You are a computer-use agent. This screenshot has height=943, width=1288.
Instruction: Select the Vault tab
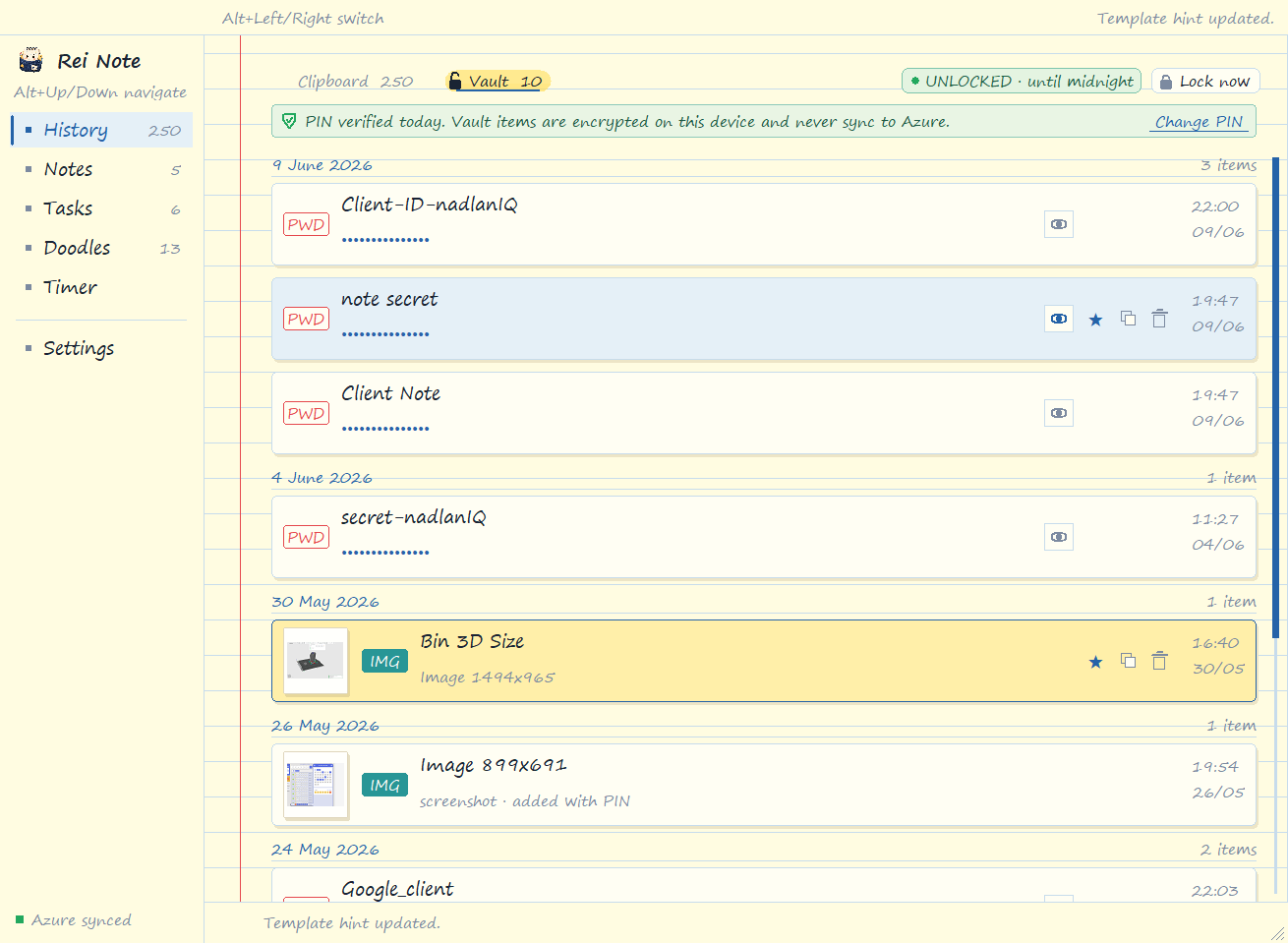click(x=497, y=82)
